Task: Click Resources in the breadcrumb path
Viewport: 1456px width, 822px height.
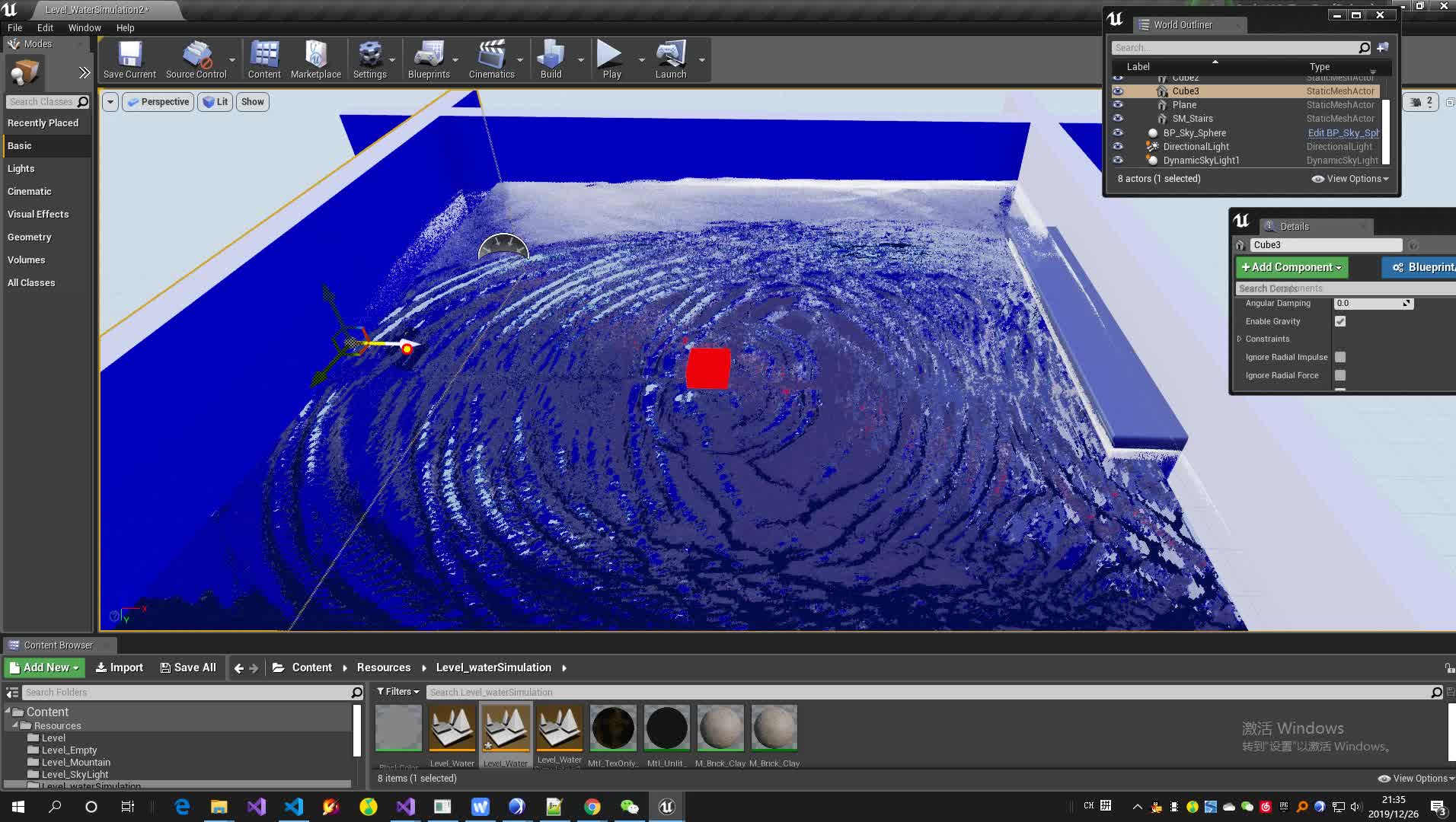Action: coord(384,667)
